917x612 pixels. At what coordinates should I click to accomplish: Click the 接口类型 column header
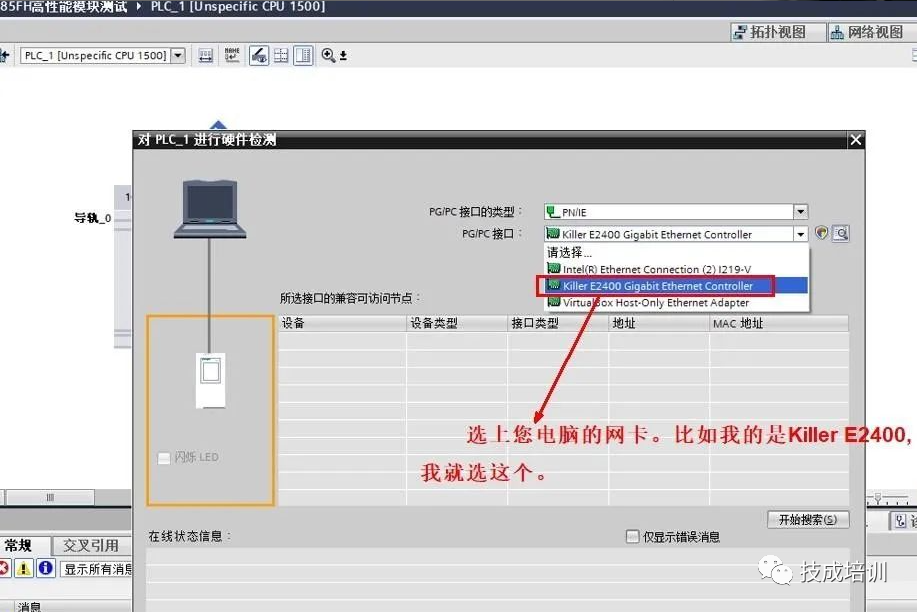pyautogui.click(x=557, y=324)
